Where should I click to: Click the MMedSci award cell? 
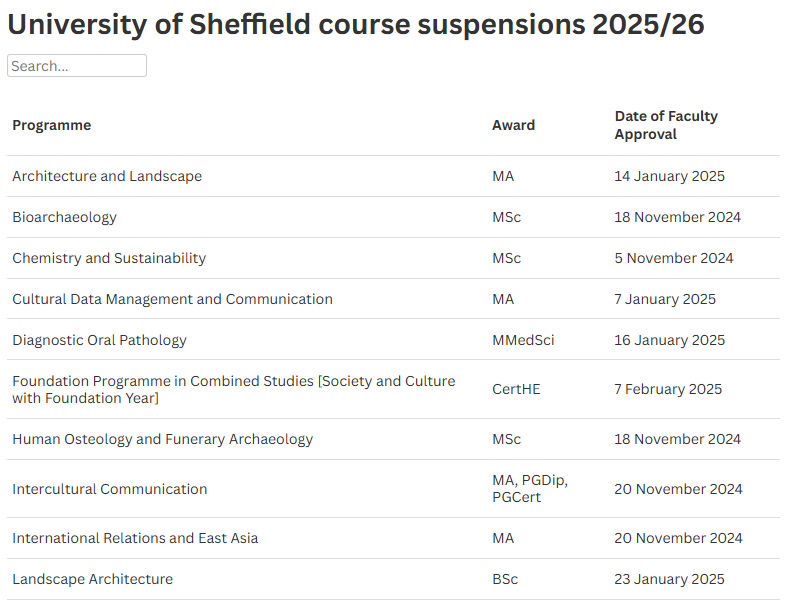[x=523, y=340]
